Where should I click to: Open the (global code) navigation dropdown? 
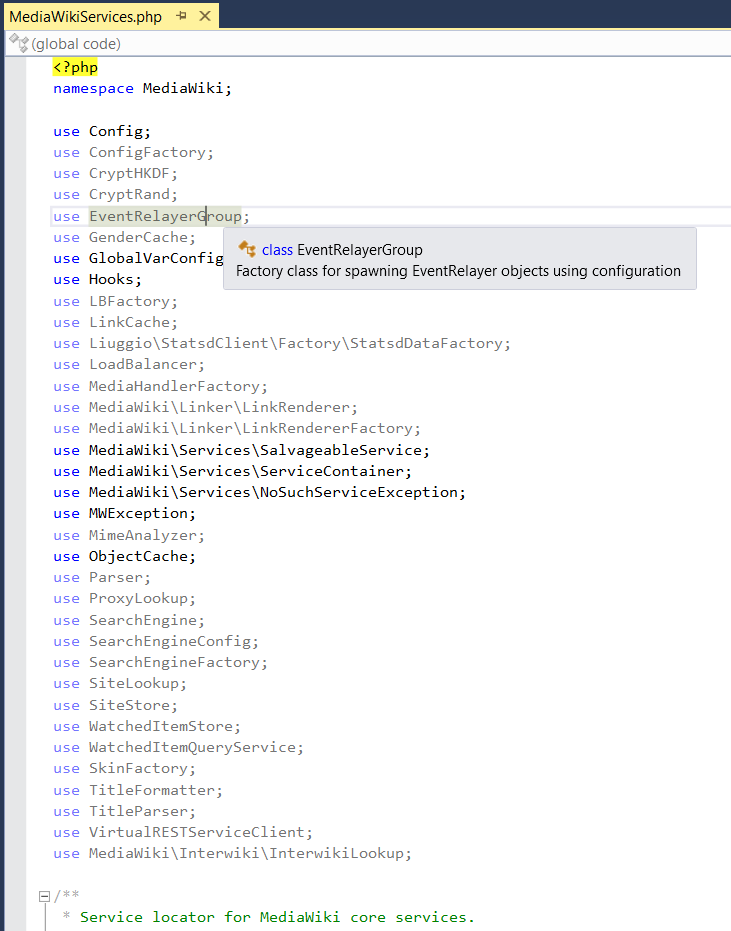click(368, 44)
